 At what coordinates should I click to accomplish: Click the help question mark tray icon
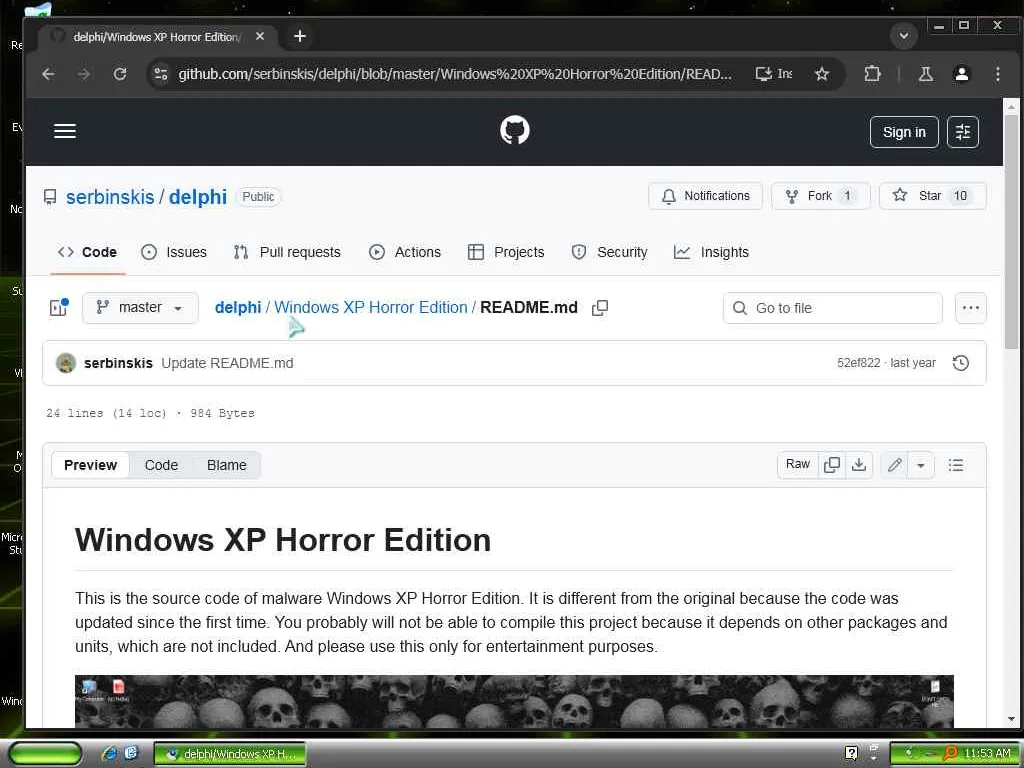pos(851,753)
